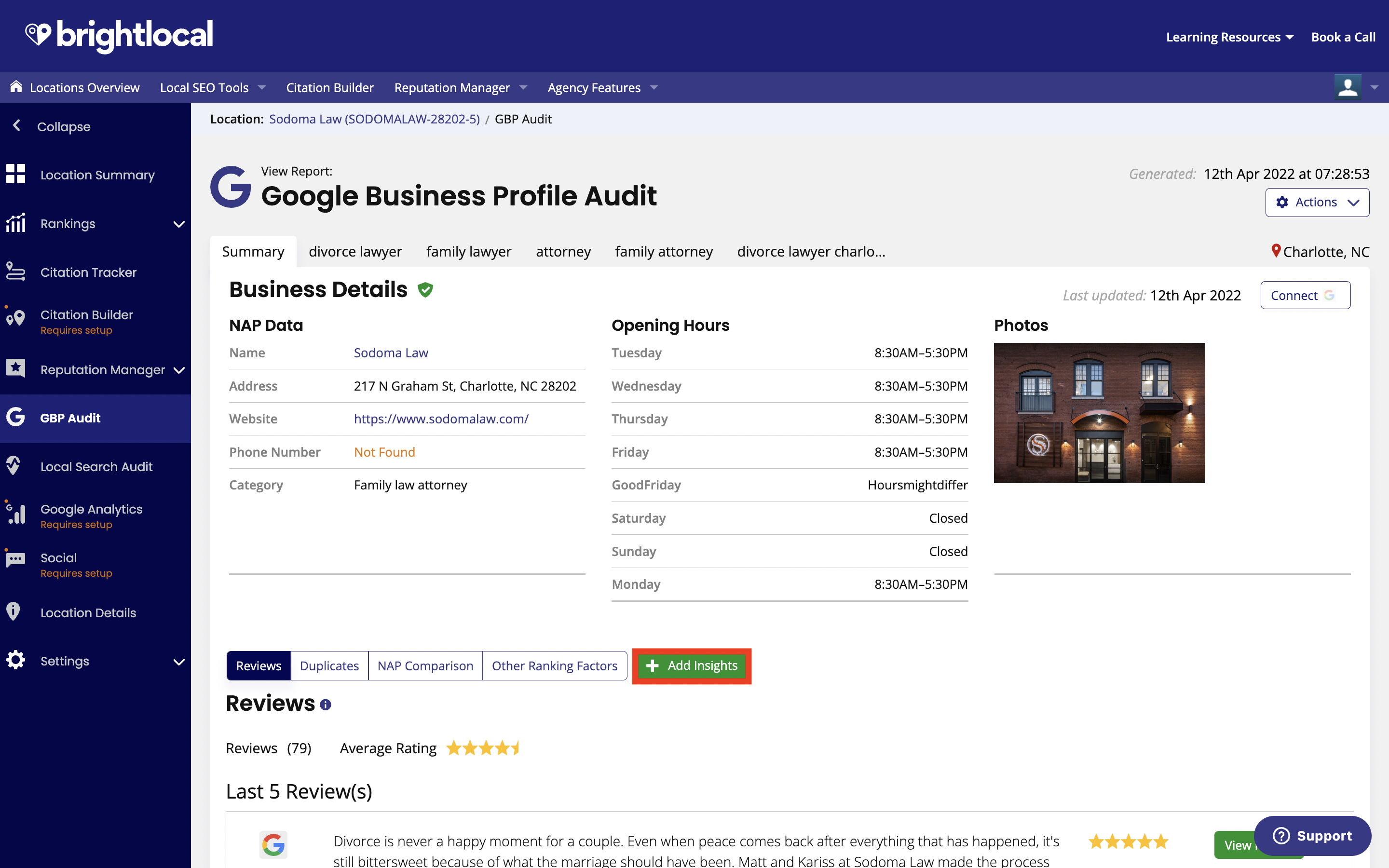Click the Google logo on the first review

coord(273,844)
